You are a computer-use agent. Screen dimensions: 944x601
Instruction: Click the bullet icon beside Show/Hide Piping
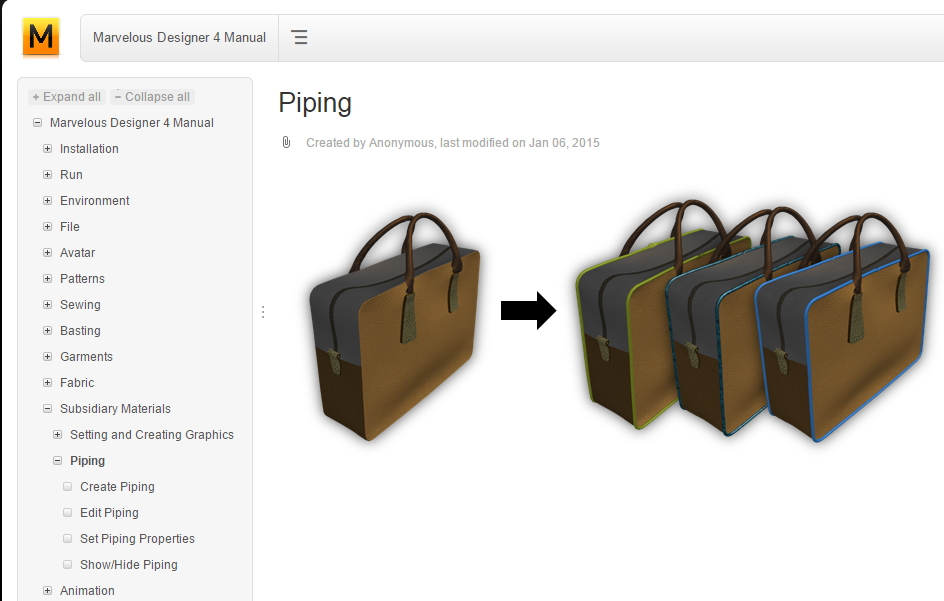[x=68, y=565]
